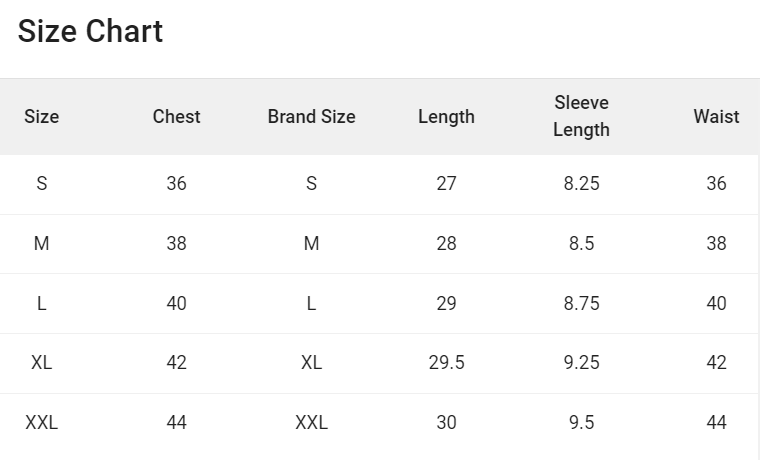
Task: Click L in the Brand Size column
Action: pyautogui.click(x=311, y=304)
